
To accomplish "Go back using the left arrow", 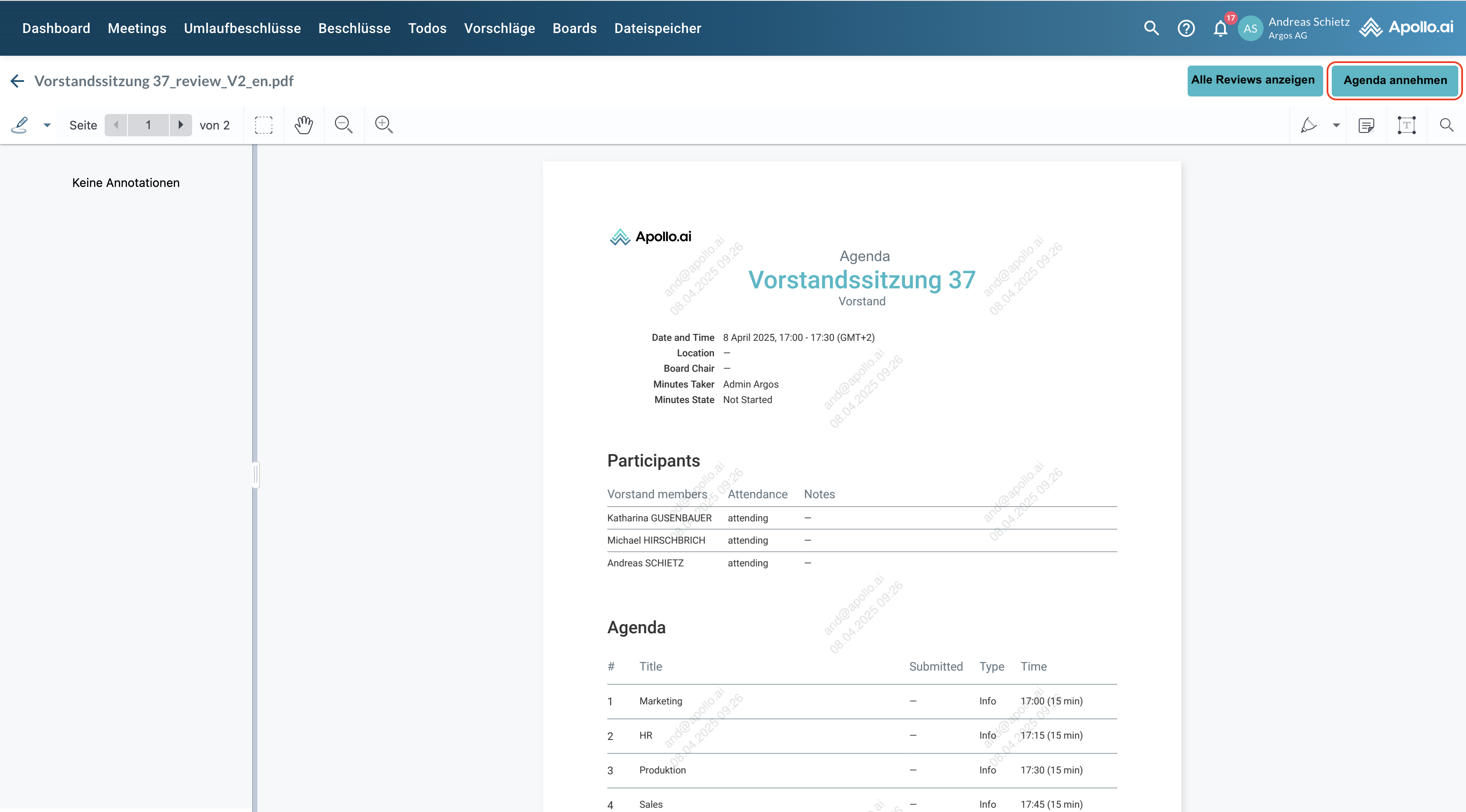I will pos(18,81).
